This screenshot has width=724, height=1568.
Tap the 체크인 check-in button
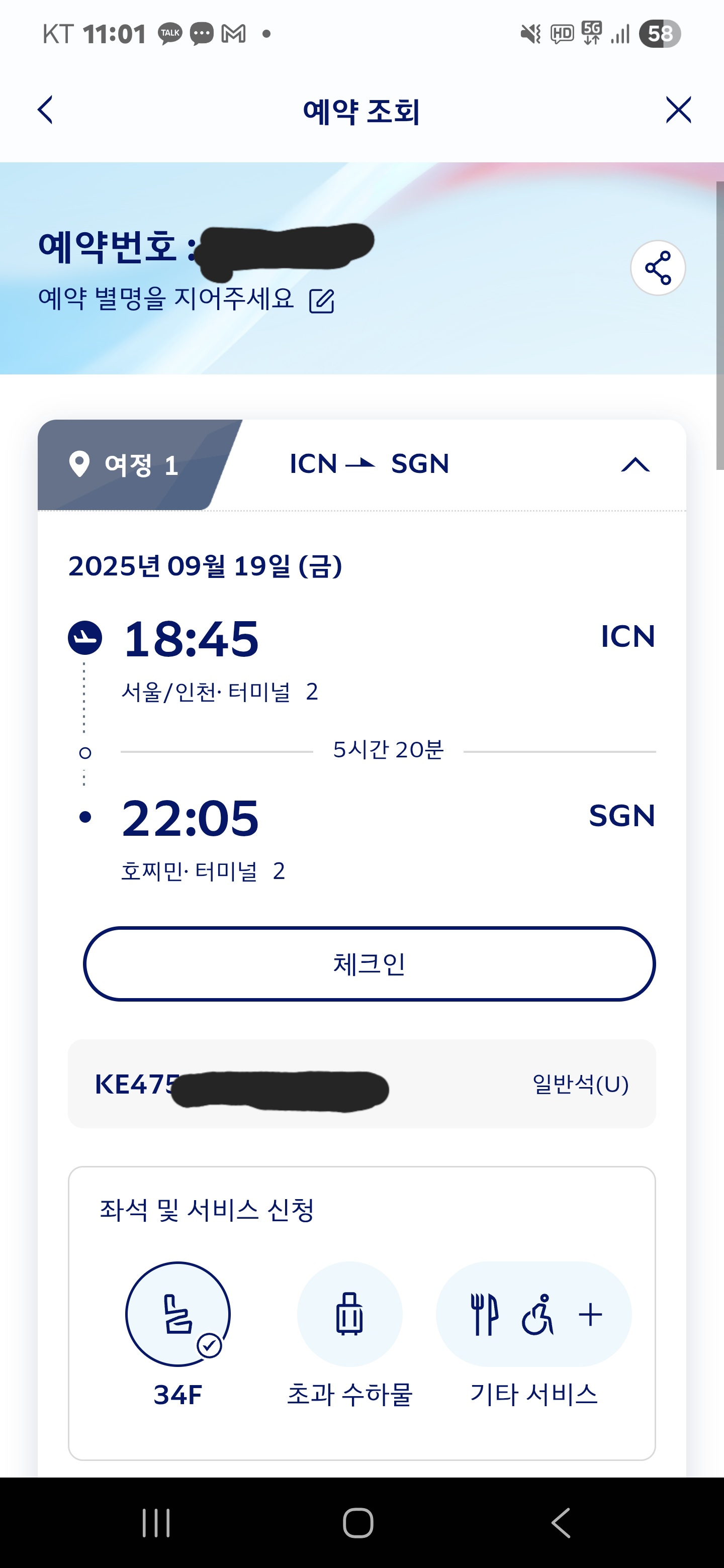coord(369,963)
